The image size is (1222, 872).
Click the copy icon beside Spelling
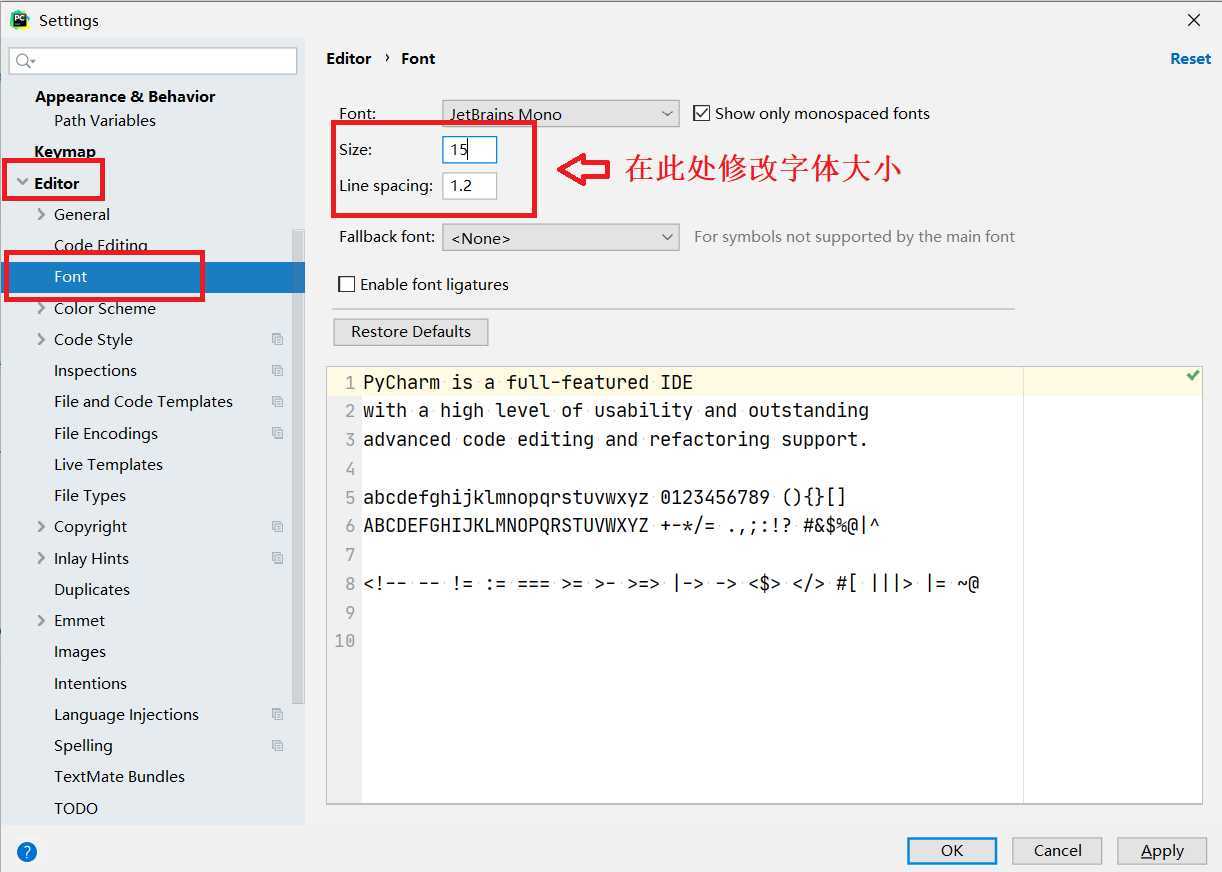click(x=277, y=745)
